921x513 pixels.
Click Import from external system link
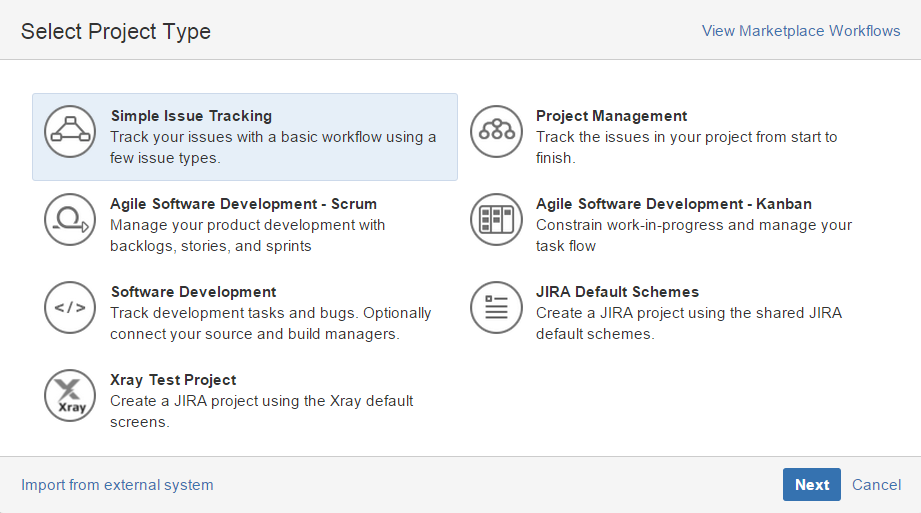(x=117, y=485)
